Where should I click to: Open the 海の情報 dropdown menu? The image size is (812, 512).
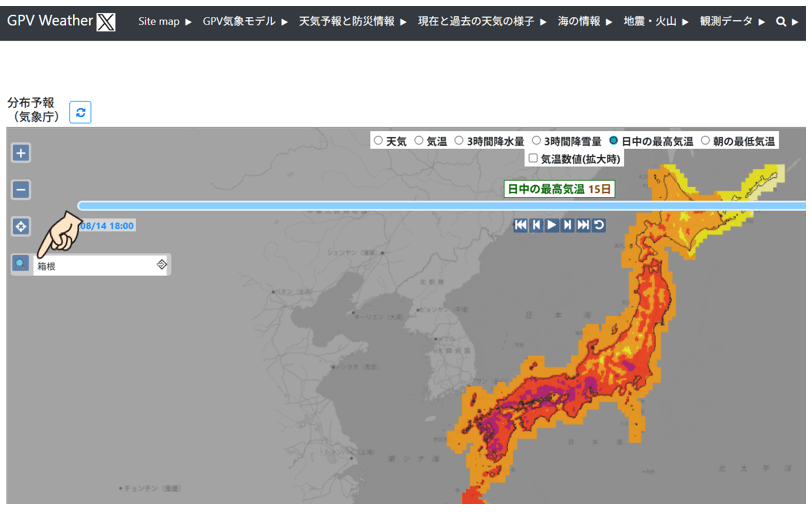(584, 21)
